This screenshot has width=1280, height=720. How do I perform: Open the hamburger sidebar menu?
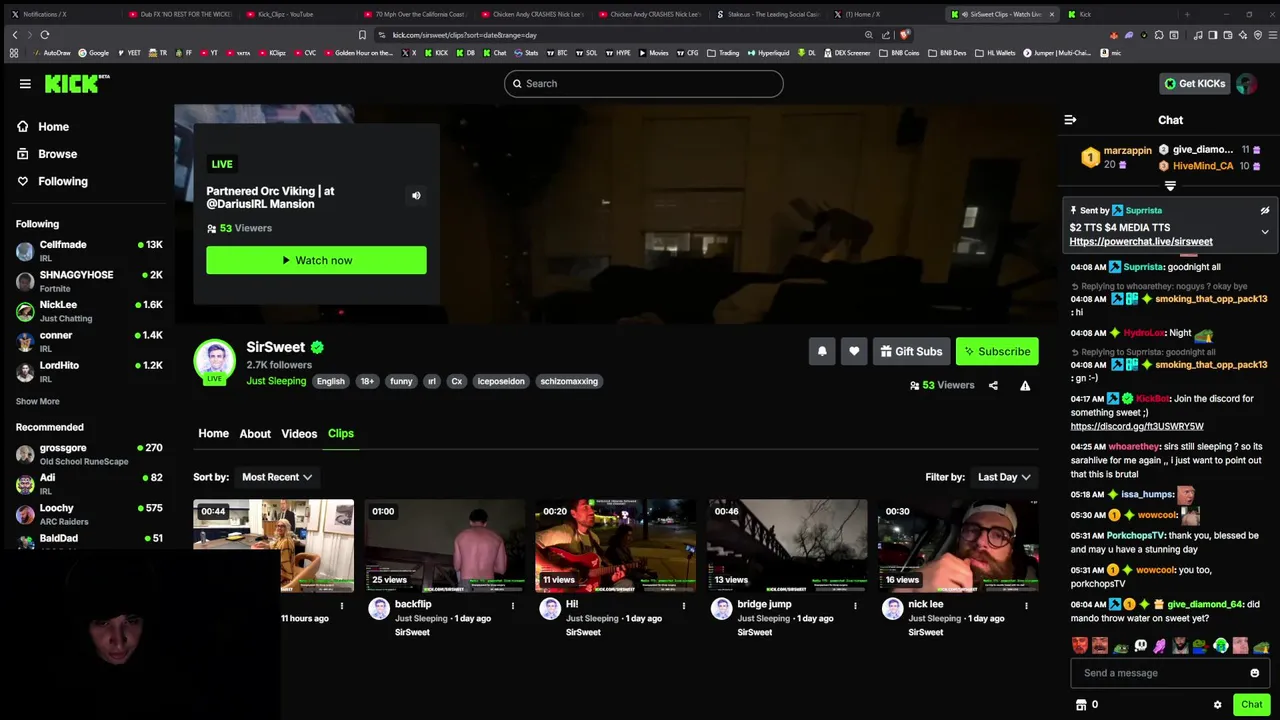point(25,84)
